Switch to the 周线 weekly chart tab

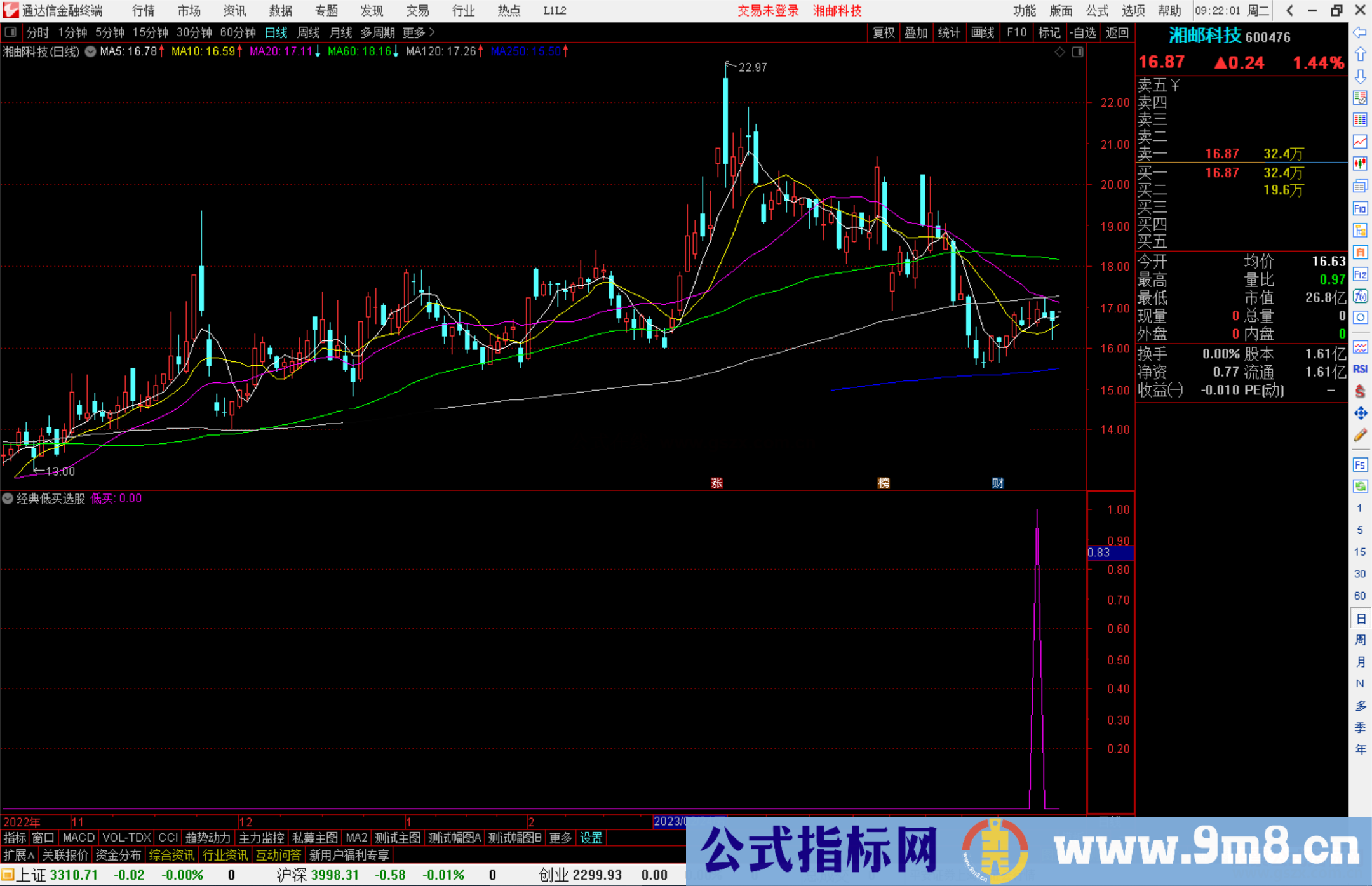click(308, 32)
